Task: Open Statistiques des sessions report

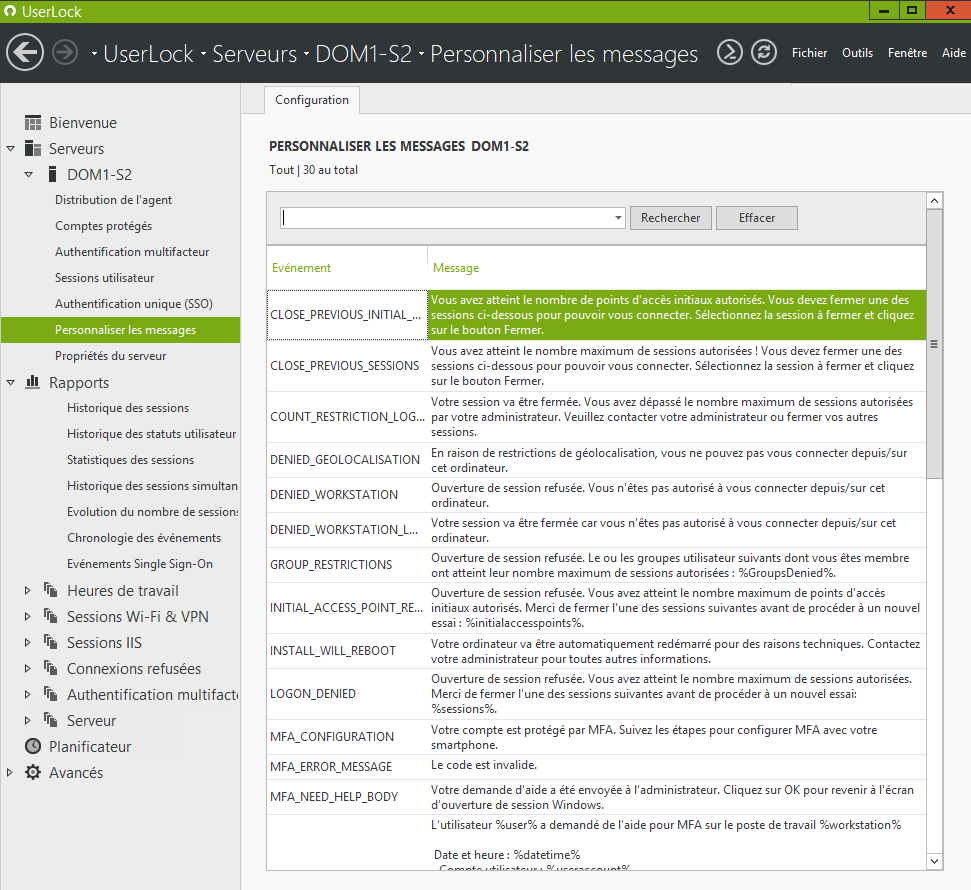Action: (130, 460)
